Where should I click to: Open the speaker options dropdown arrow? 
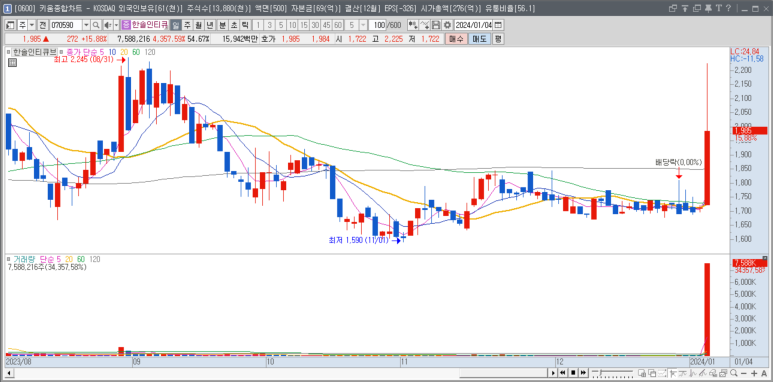tap(116, 25)
